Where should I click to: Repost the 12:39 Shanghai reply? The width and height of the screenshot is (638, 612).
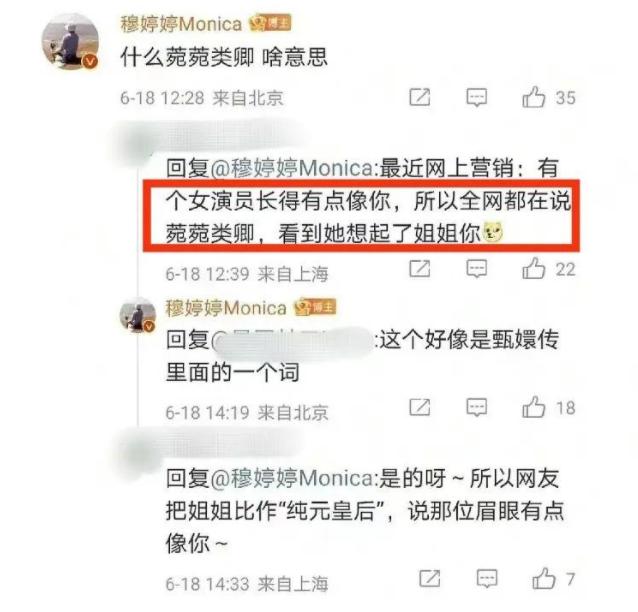(x=420, y=269)
